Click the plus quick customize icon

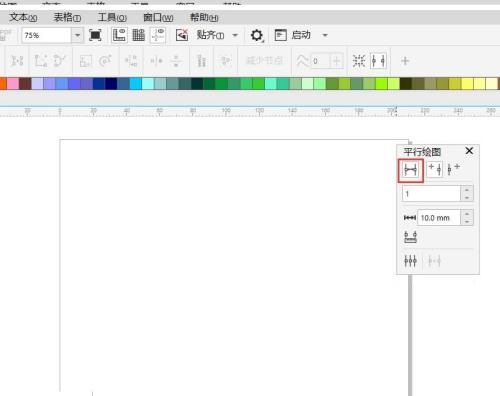point(405,61)
